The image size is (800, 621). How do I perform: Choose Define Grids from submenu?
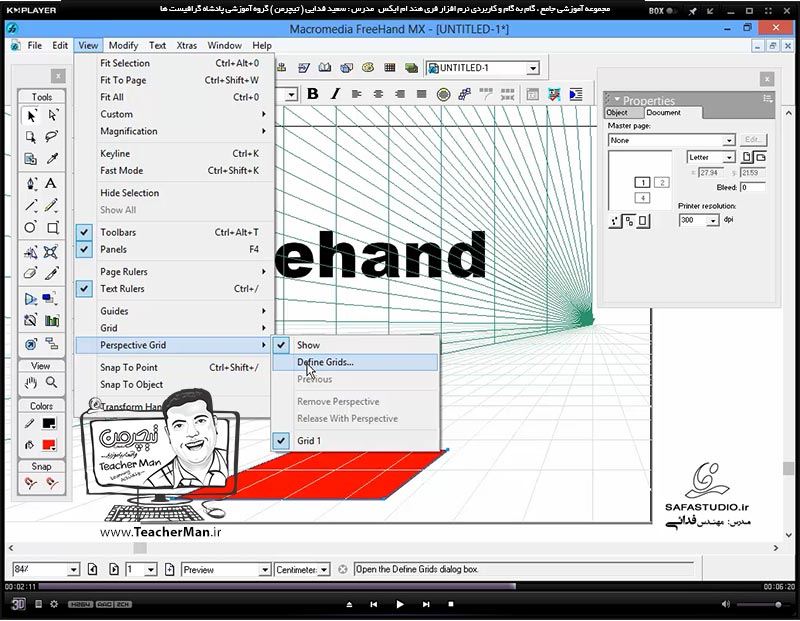point(355,362)
